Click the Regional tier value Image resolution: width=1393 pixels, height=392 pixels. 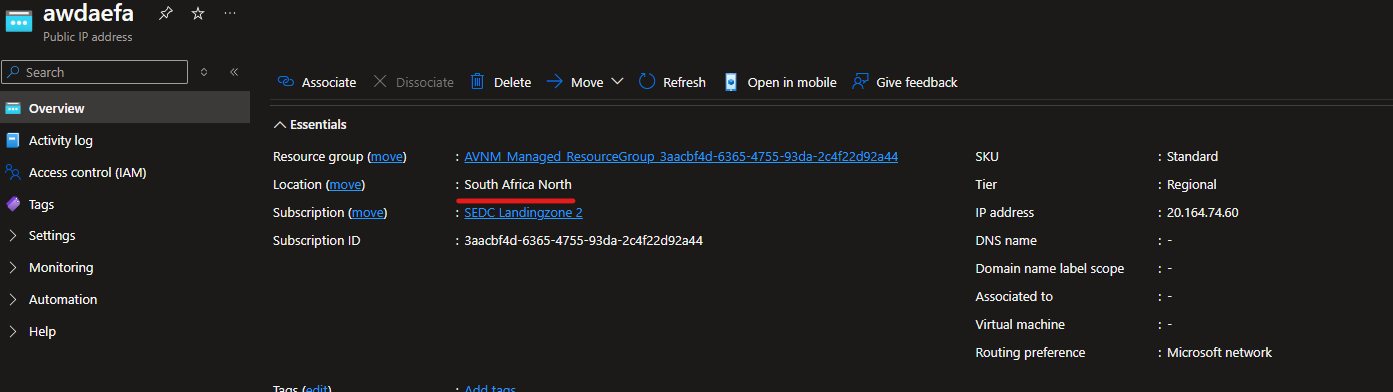point(1192,185)
